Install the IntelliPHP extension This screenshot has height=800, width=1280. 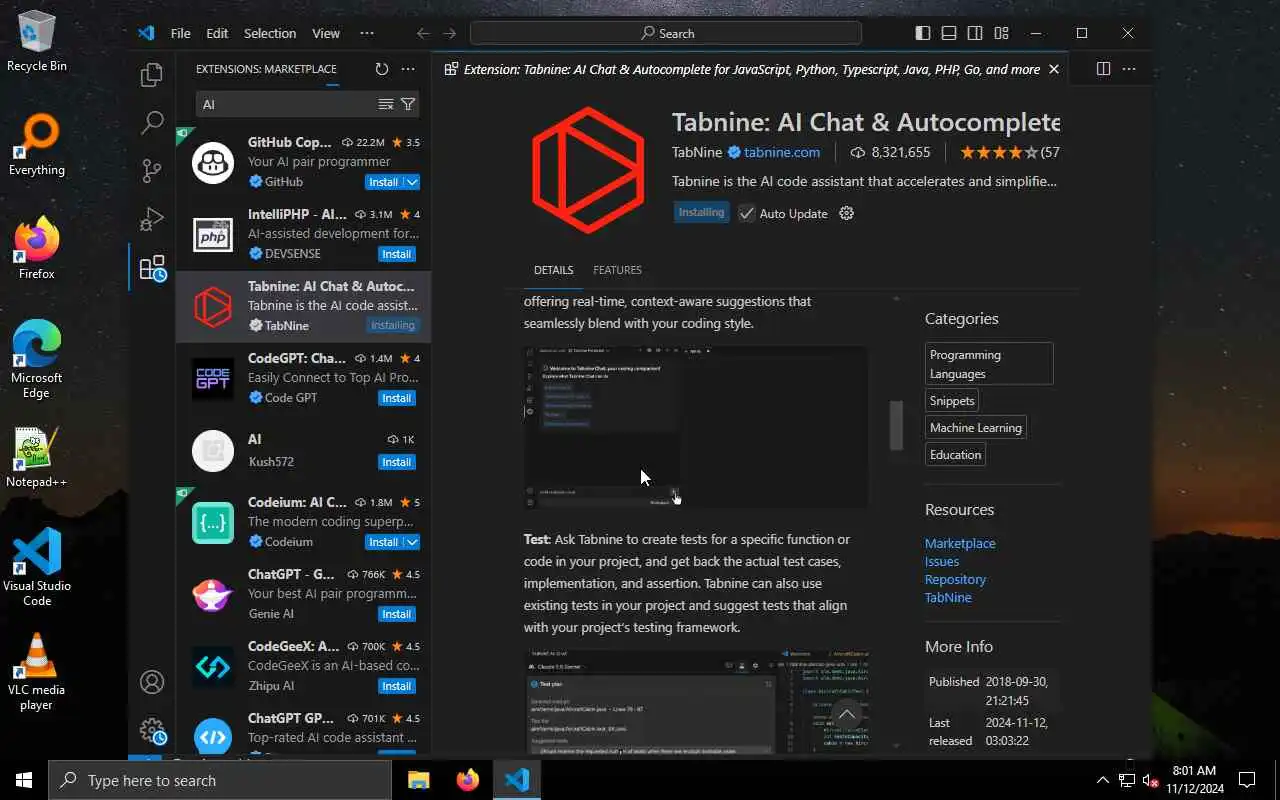[x=397, y=254]
